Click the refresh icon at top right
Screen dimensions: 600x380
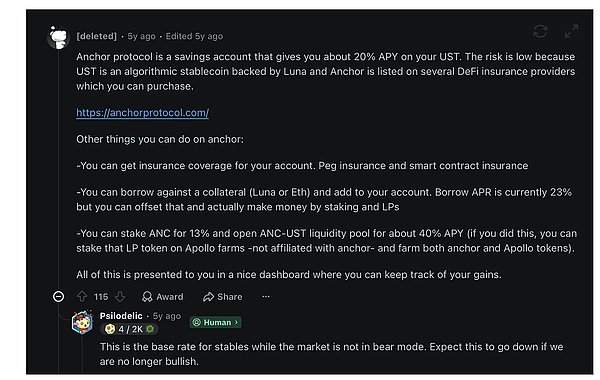coord(540,31)
